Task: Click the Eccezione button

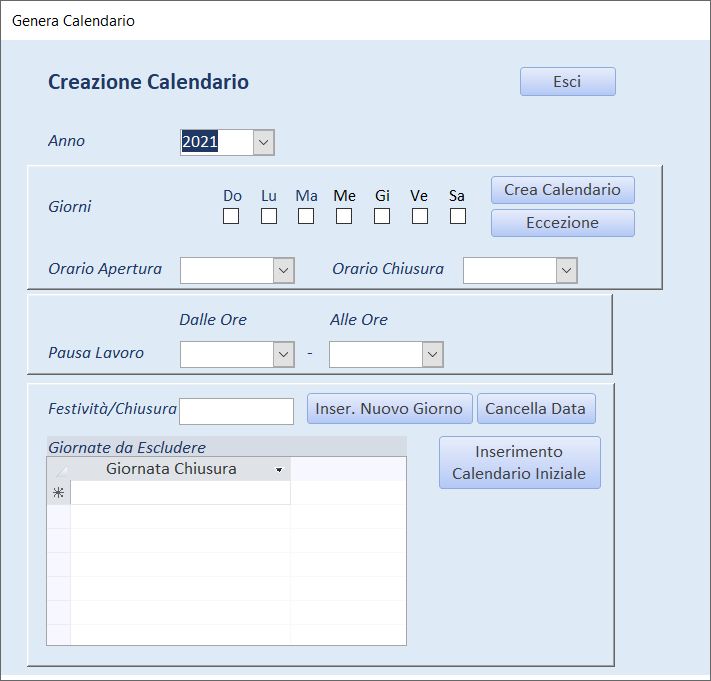Action: (x=563, y=223)
